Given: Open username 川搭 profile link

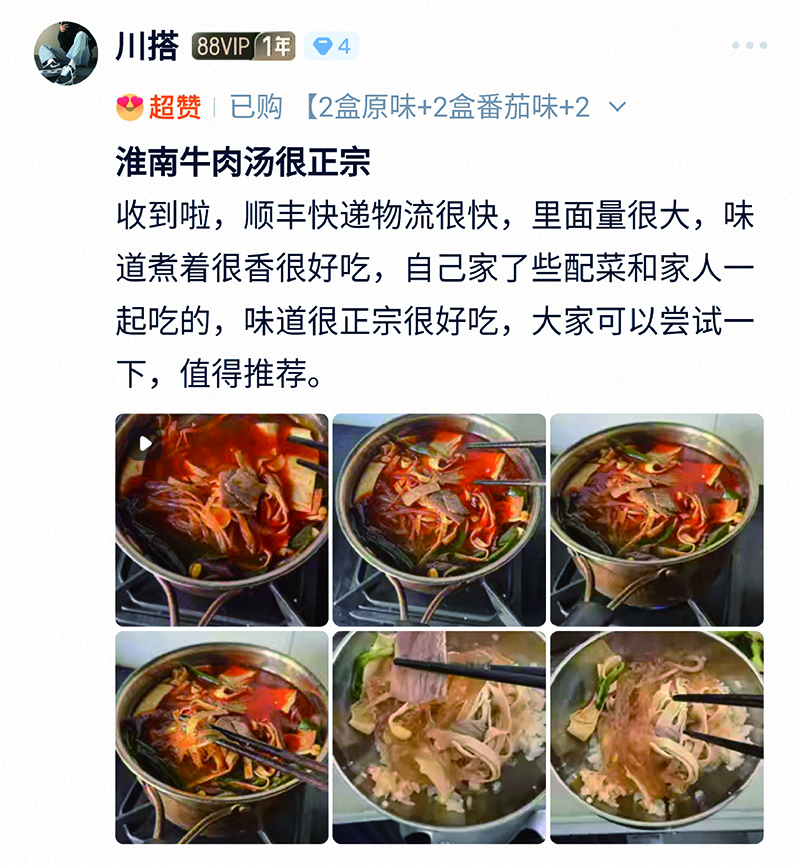Looking at the screenshot, I should coord(147,46).
